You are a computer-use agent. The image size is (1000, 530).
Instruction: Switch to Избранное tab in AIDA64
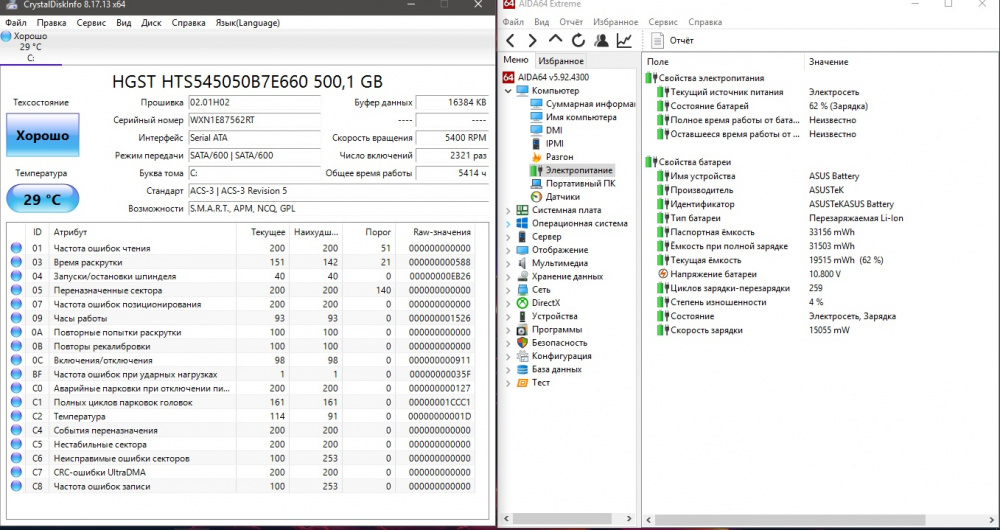(x=561, y=61)
